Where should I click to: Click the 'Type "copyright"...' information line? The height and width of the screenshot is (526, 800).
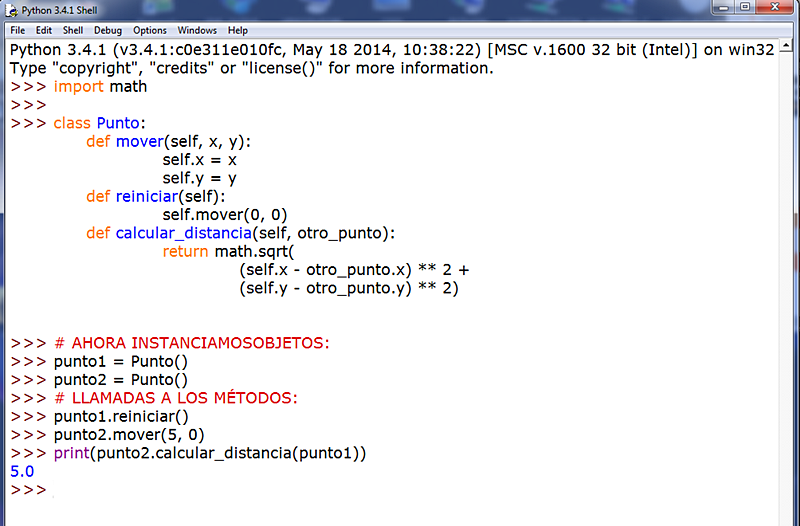click(x=252, y=68)
